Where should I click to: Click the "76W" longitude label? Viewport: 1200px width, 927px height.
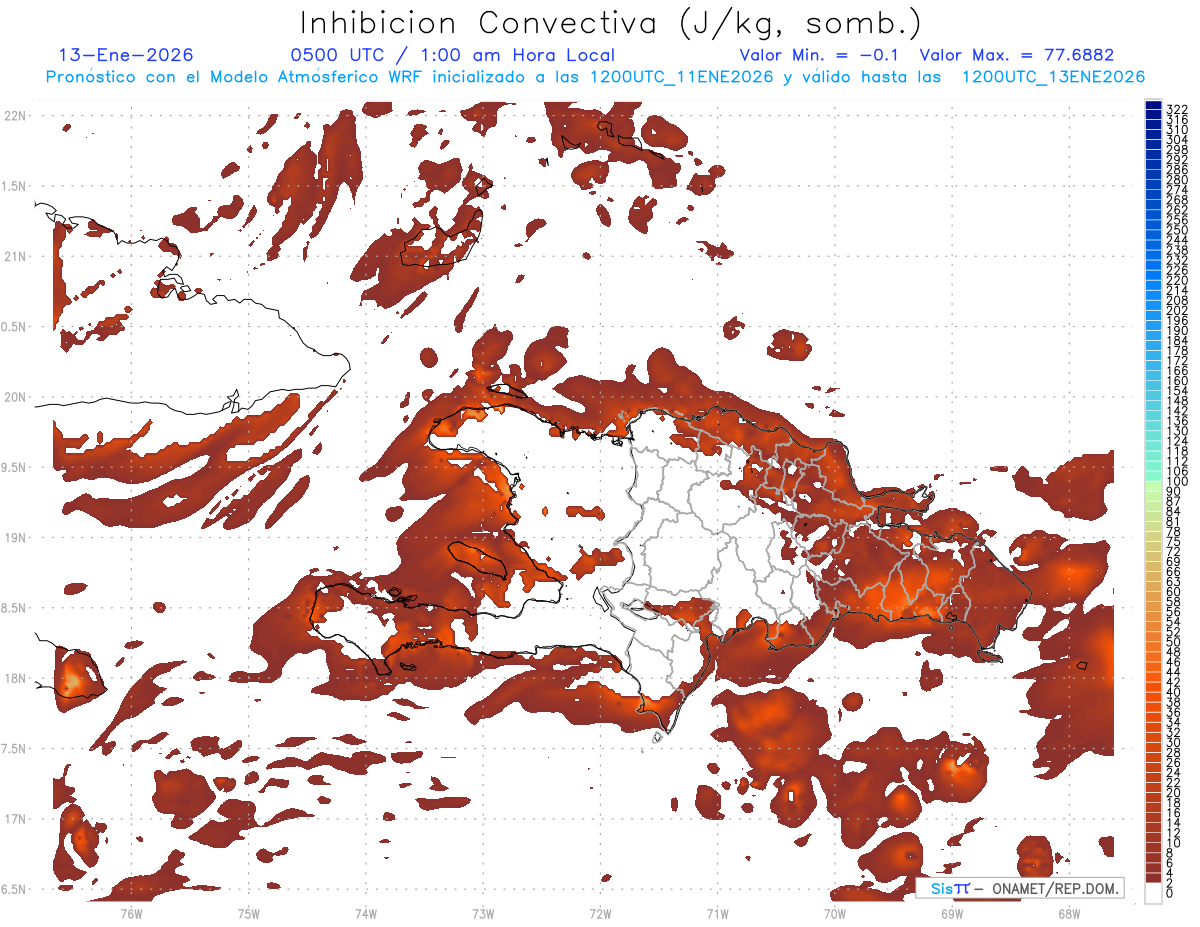[131, 913]
